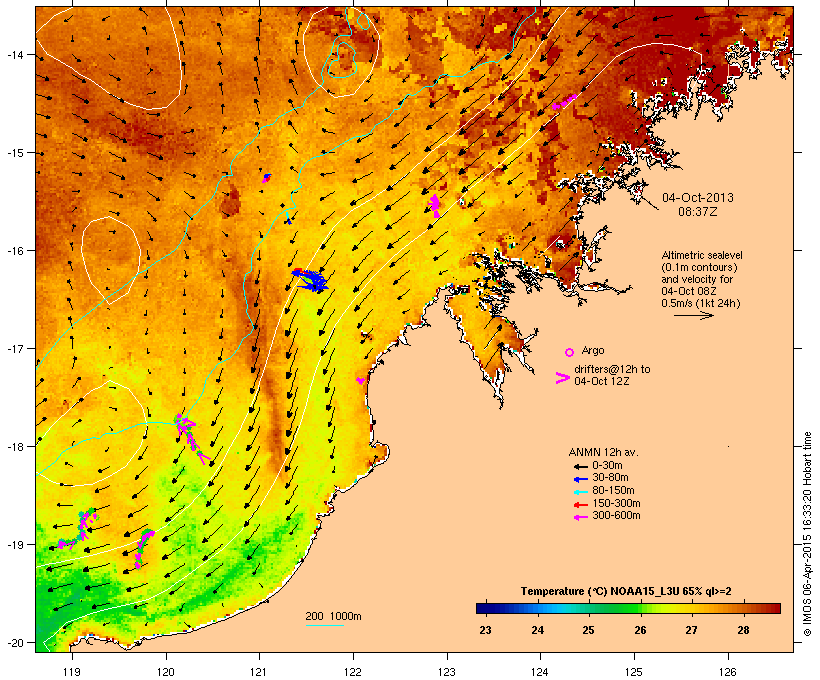Click the '0.5m/s (1kt 24h)' text
The width and height of the screenshot is (820, 680).
coord(701,303)
